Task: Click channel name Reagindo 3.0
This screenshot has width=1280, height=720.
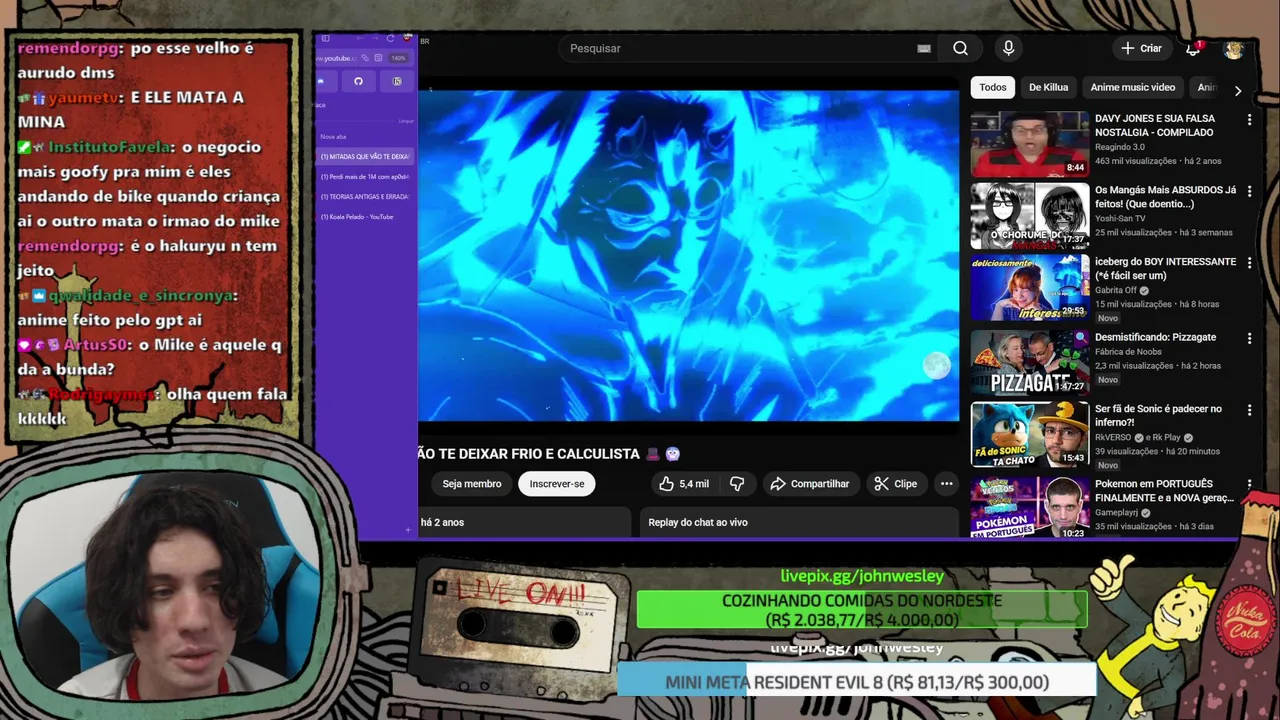Action: click(1120, 147)
